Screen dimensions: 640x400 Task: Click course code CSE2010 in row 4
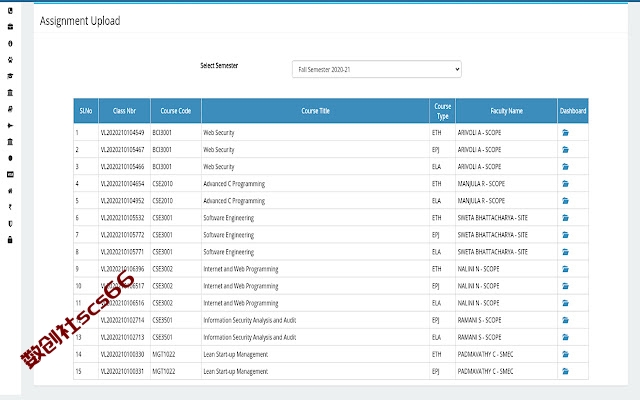[162, 184]
